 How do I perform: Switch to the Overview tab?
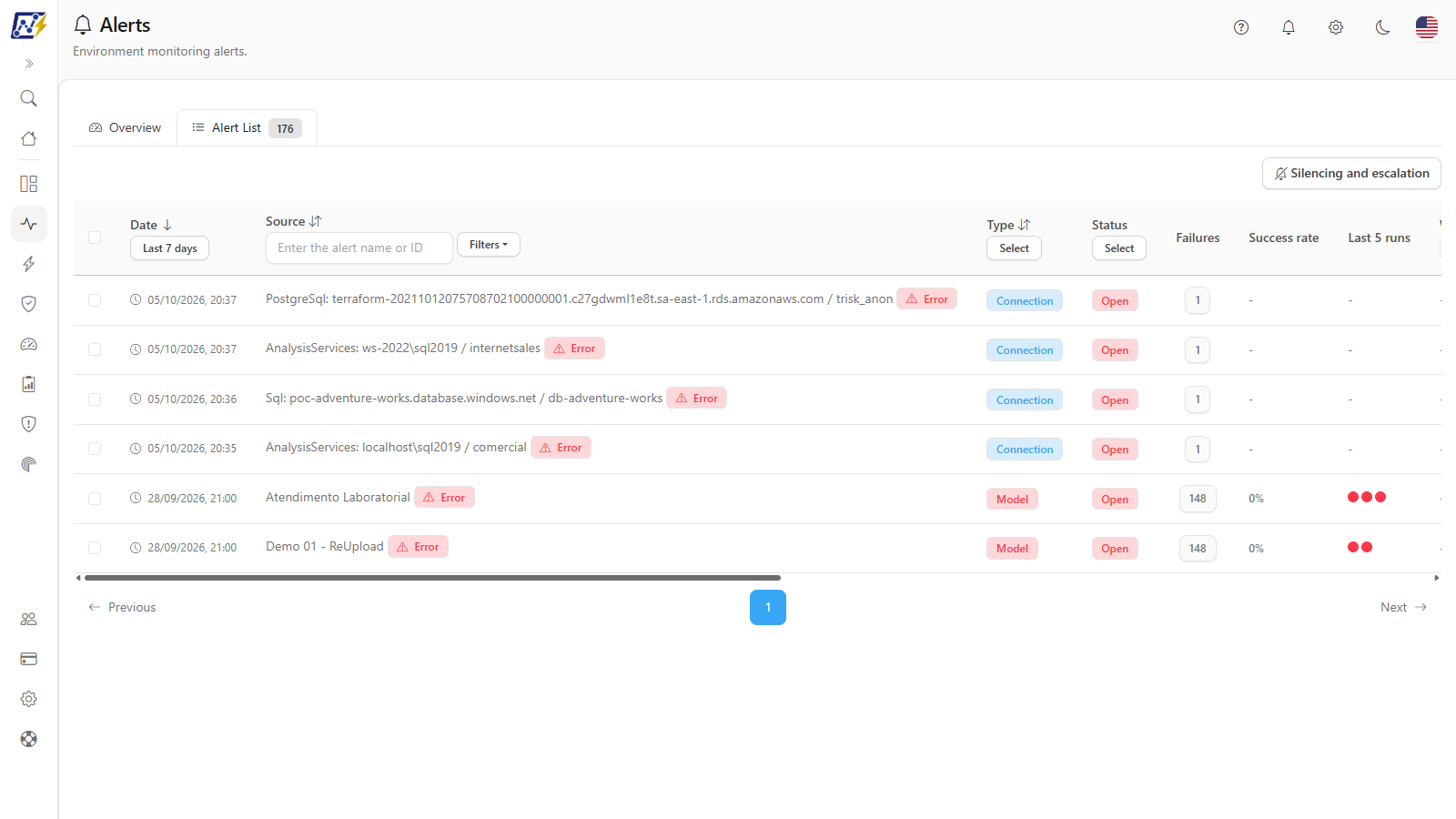[x=125, y=127]
